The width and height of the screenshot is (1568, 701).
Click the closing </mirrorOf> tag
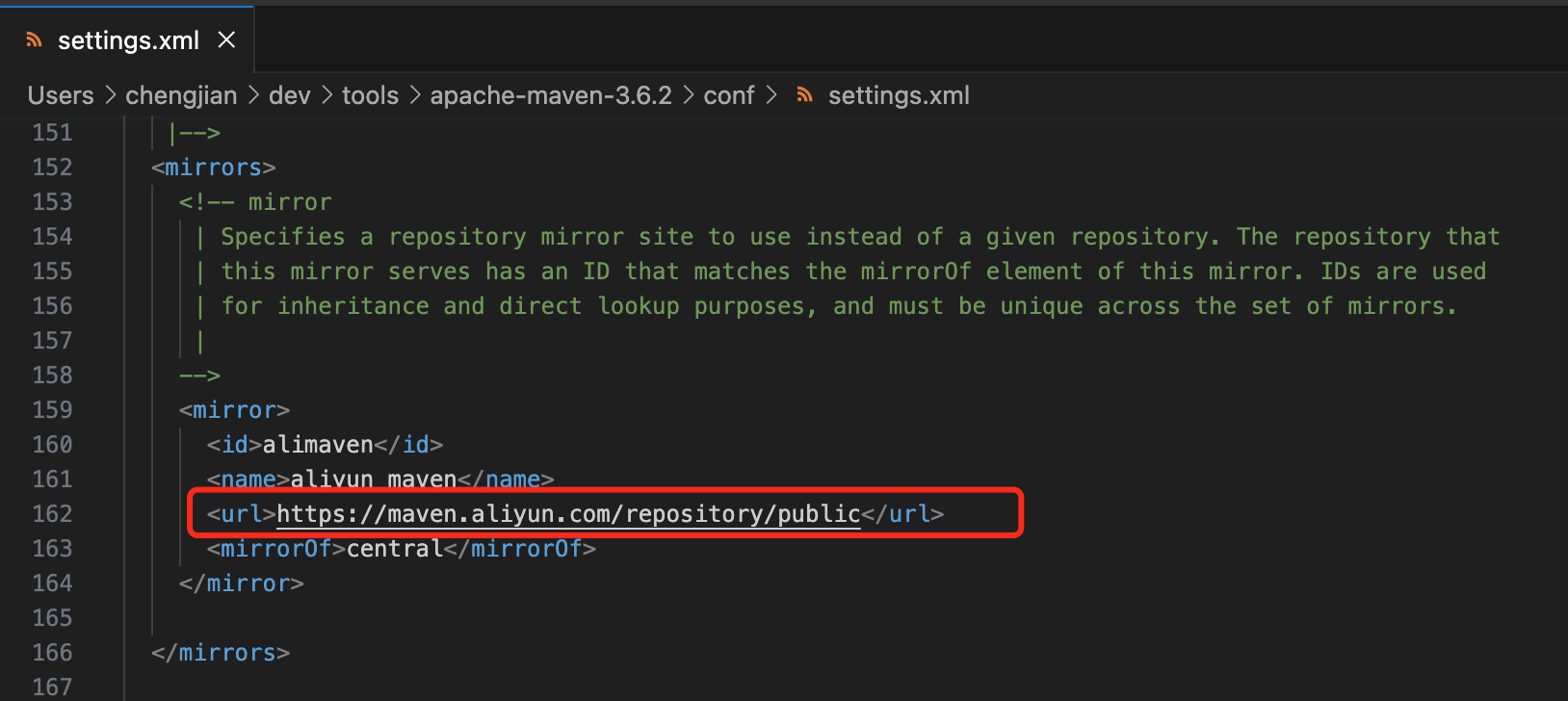point(520,548)
